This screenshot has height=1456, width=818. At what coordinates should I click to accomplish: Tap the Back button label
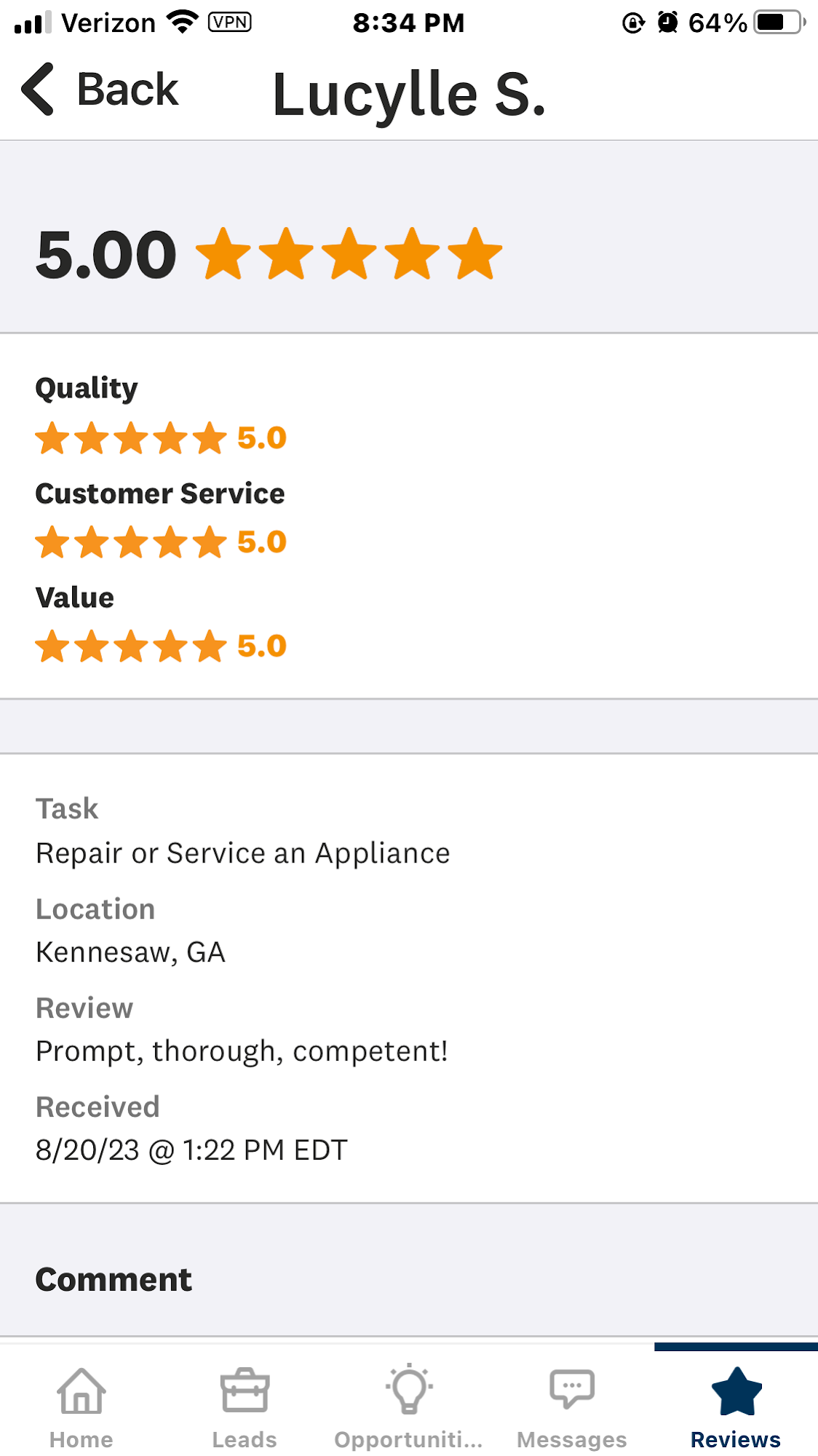pos(128,89)
